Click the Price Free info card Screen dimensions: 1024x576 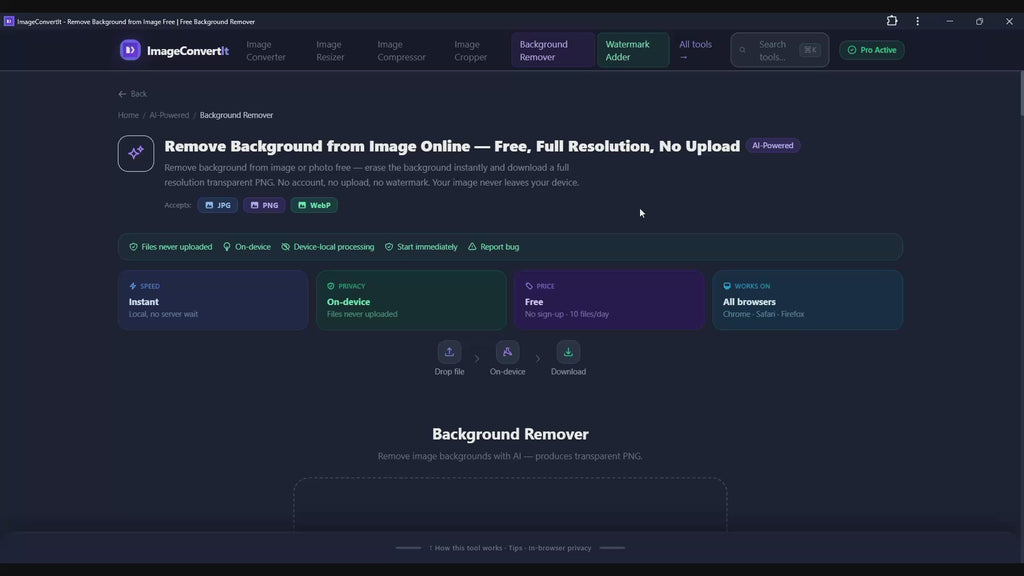[x=609, y=300]
